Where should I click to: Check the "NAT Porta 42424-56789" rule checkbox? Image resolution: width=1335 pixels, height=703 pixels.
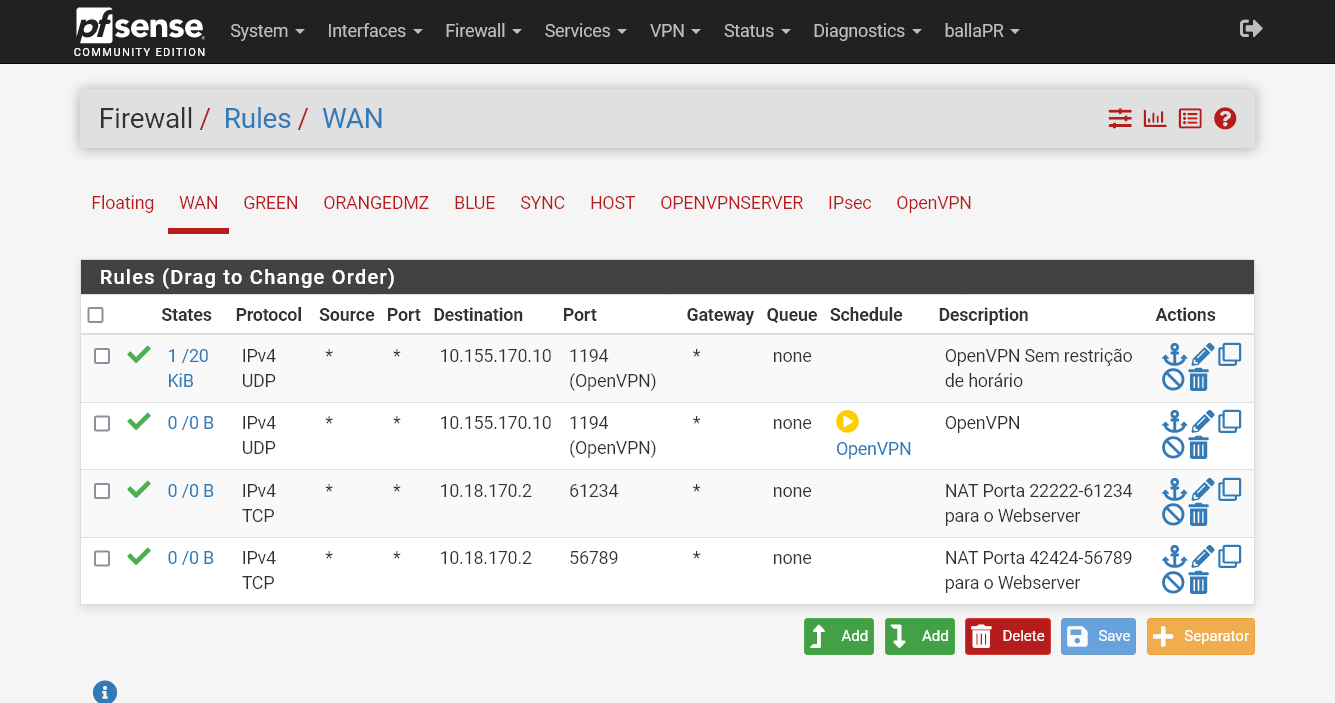coord(101,558)
